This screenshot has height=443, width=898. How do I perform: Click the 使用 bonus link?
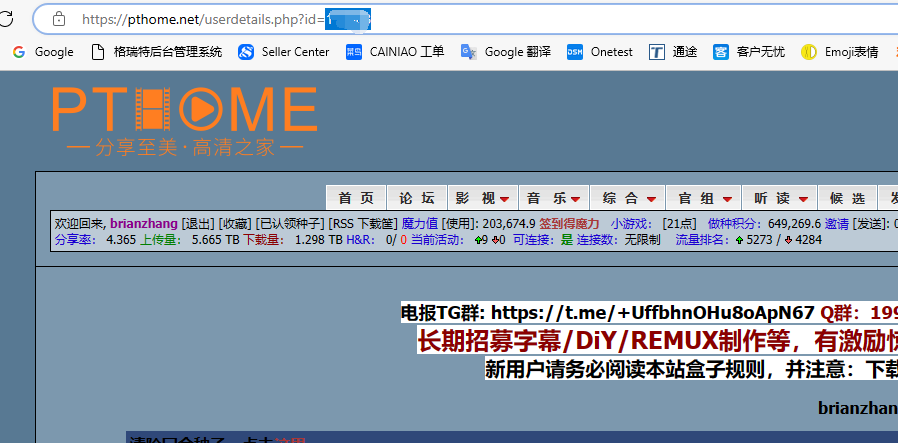click(x=459, y=224)
